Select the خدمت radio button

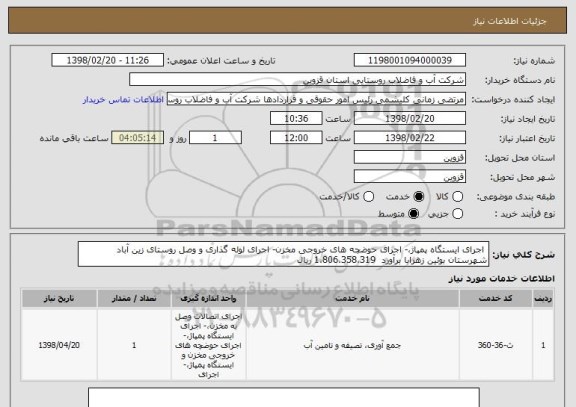(419, 197)
